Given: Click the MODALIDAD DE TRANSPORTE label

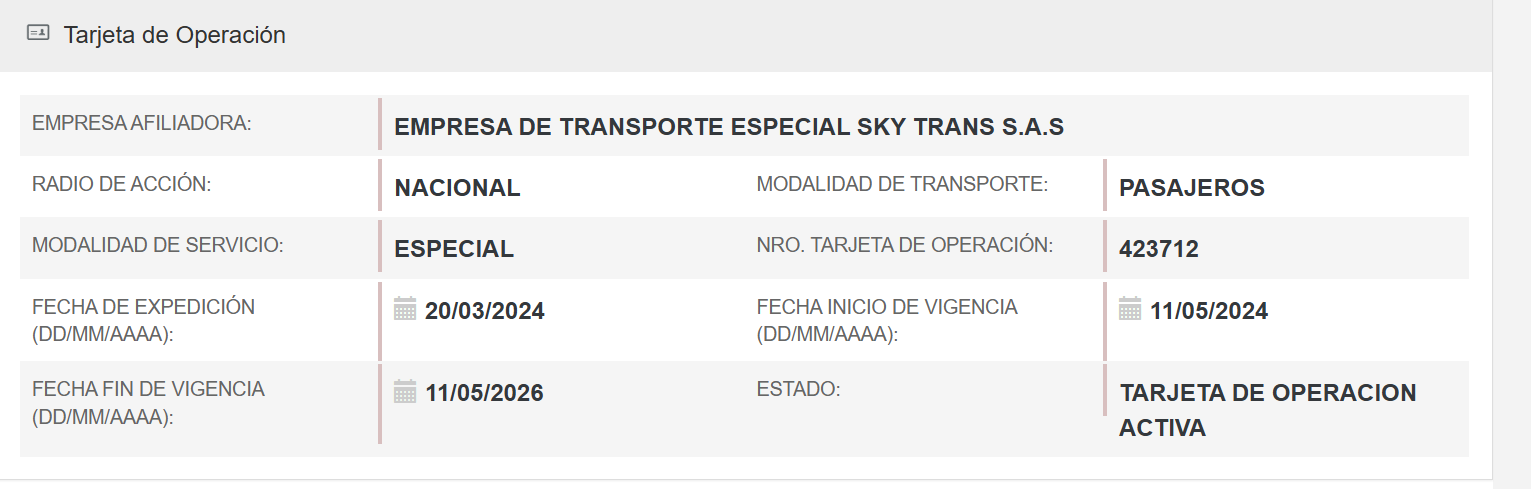Looking at the screenshot, I should (x=902, y=184).
